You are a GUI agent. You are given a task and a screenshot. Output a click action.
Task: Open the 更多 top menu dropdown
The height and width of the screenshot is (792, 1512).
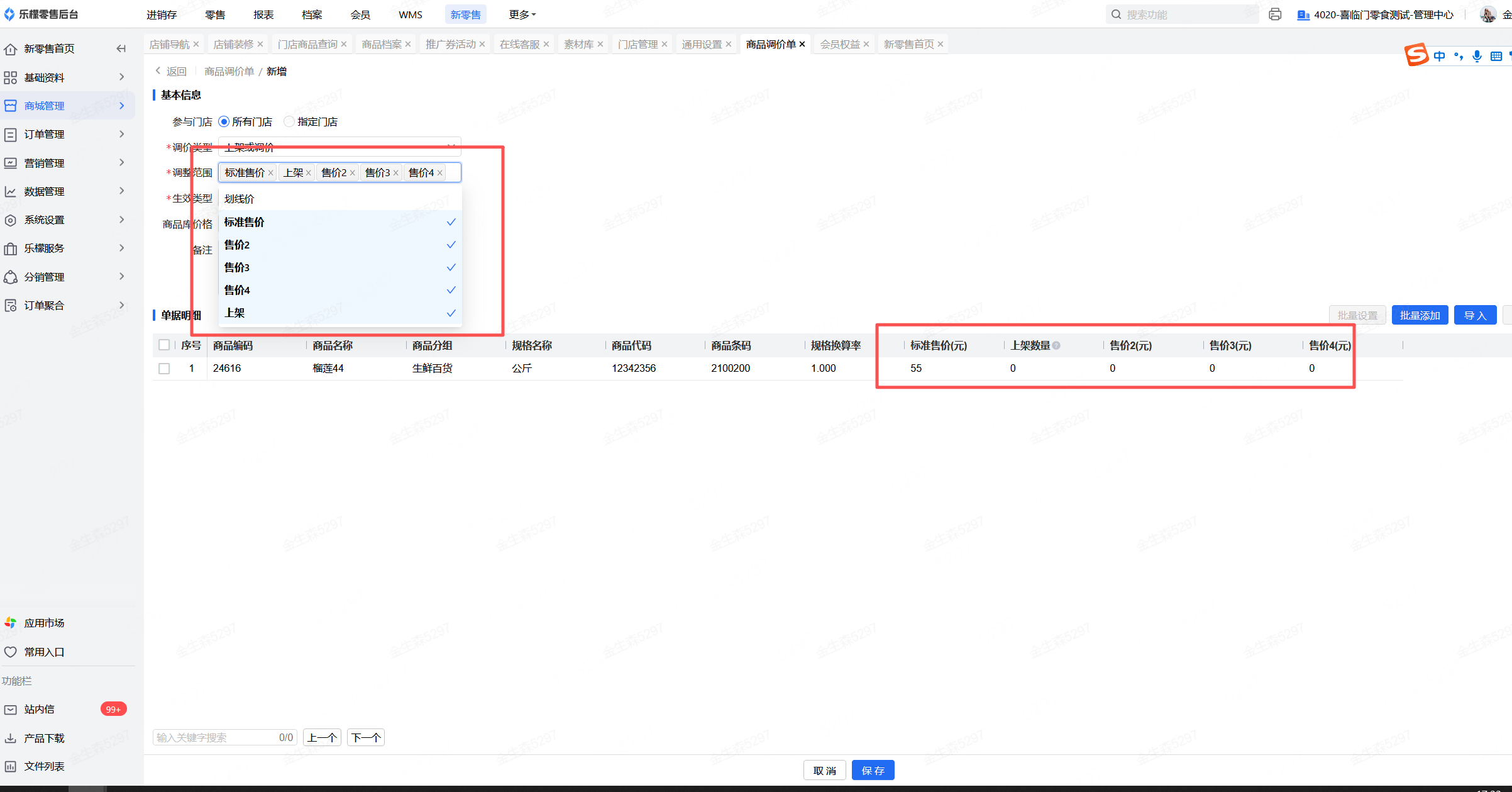[522, 14]
